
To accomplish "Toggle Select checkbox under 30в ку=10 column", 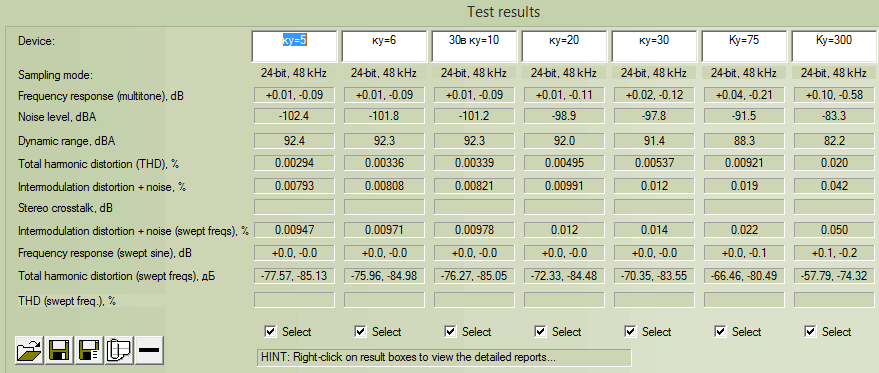I will click(450, 331).
